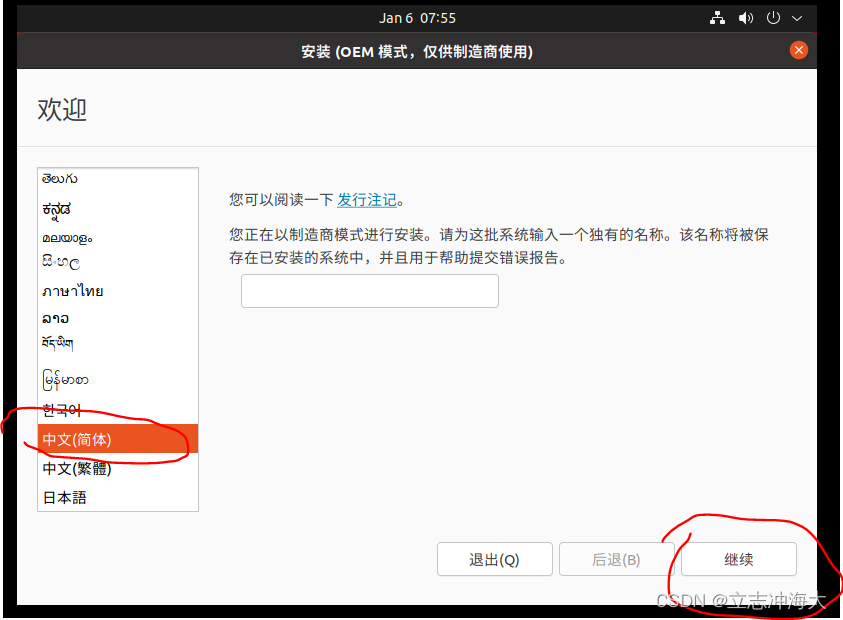Open the clock showing Jan 6 07:55
The width and height of the screenshot is (843, 620).
pos(417,18)
